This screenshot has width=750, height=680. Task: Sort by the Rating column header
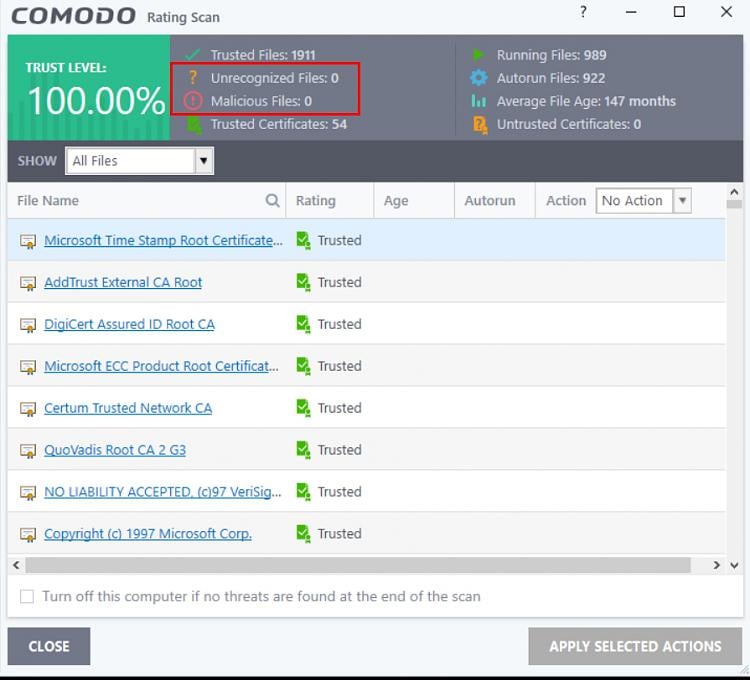316,200
